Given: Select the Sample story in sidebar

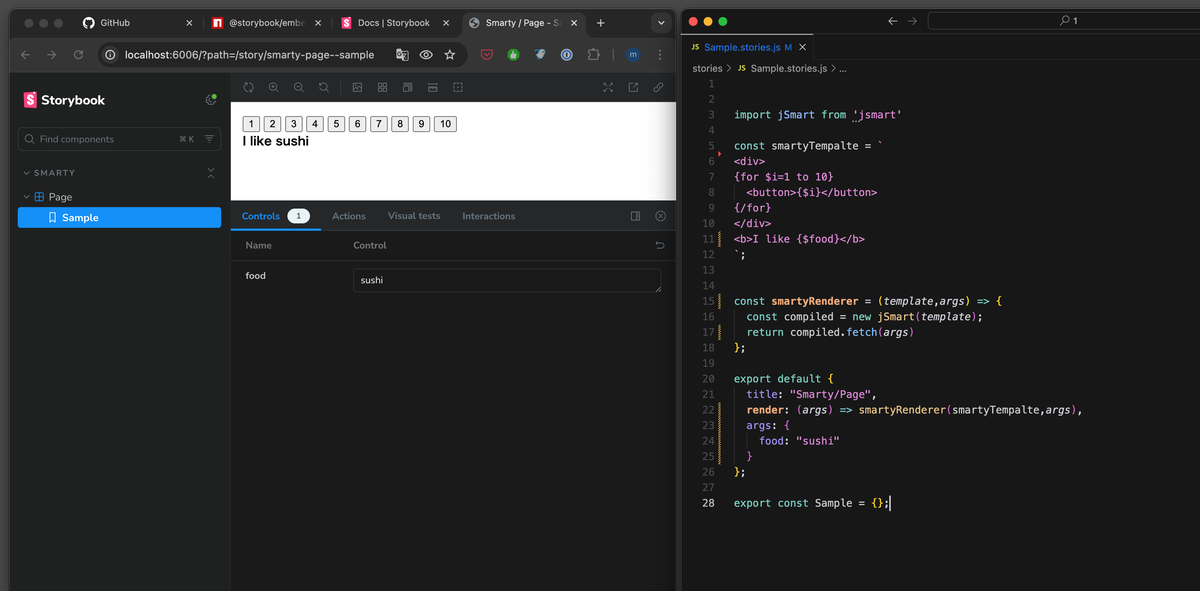Looking at the screenshot, I should tap(119, 217).
